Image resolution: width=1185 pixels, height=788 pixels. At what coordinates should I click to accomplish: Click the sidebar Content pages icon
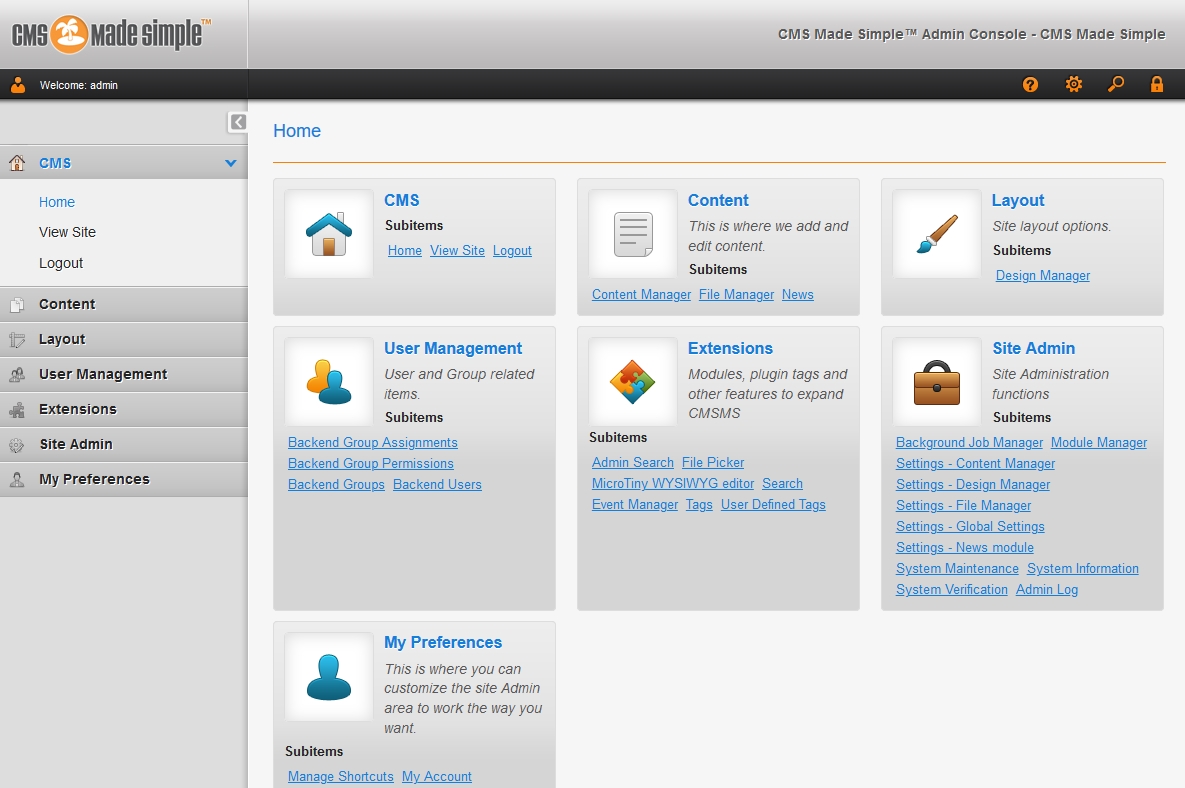pyautogui.click(x=17, y=304)
